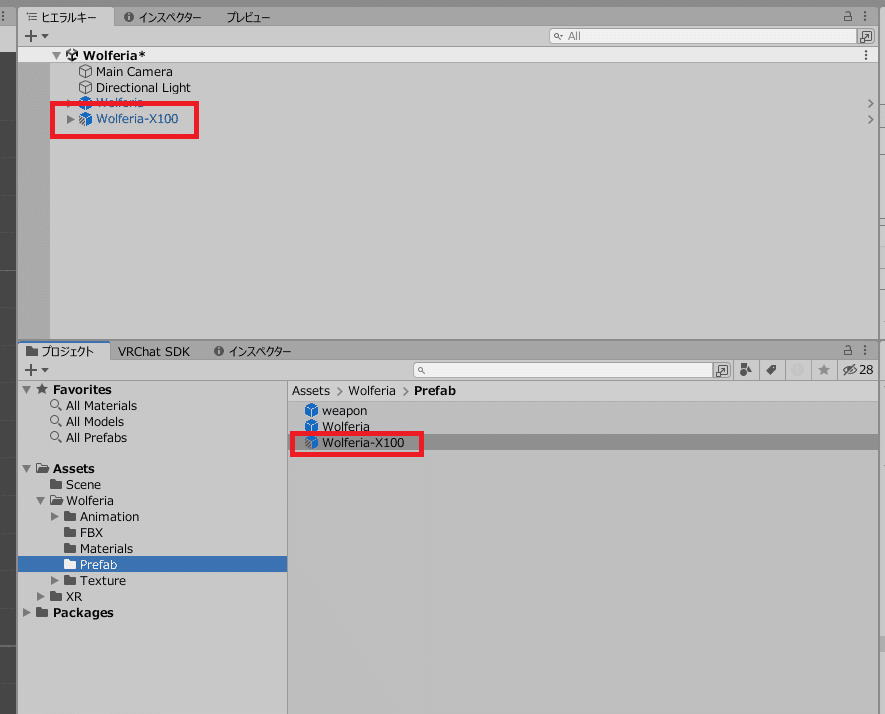
Task: Select the Packages folder
Action: point(83,612)
